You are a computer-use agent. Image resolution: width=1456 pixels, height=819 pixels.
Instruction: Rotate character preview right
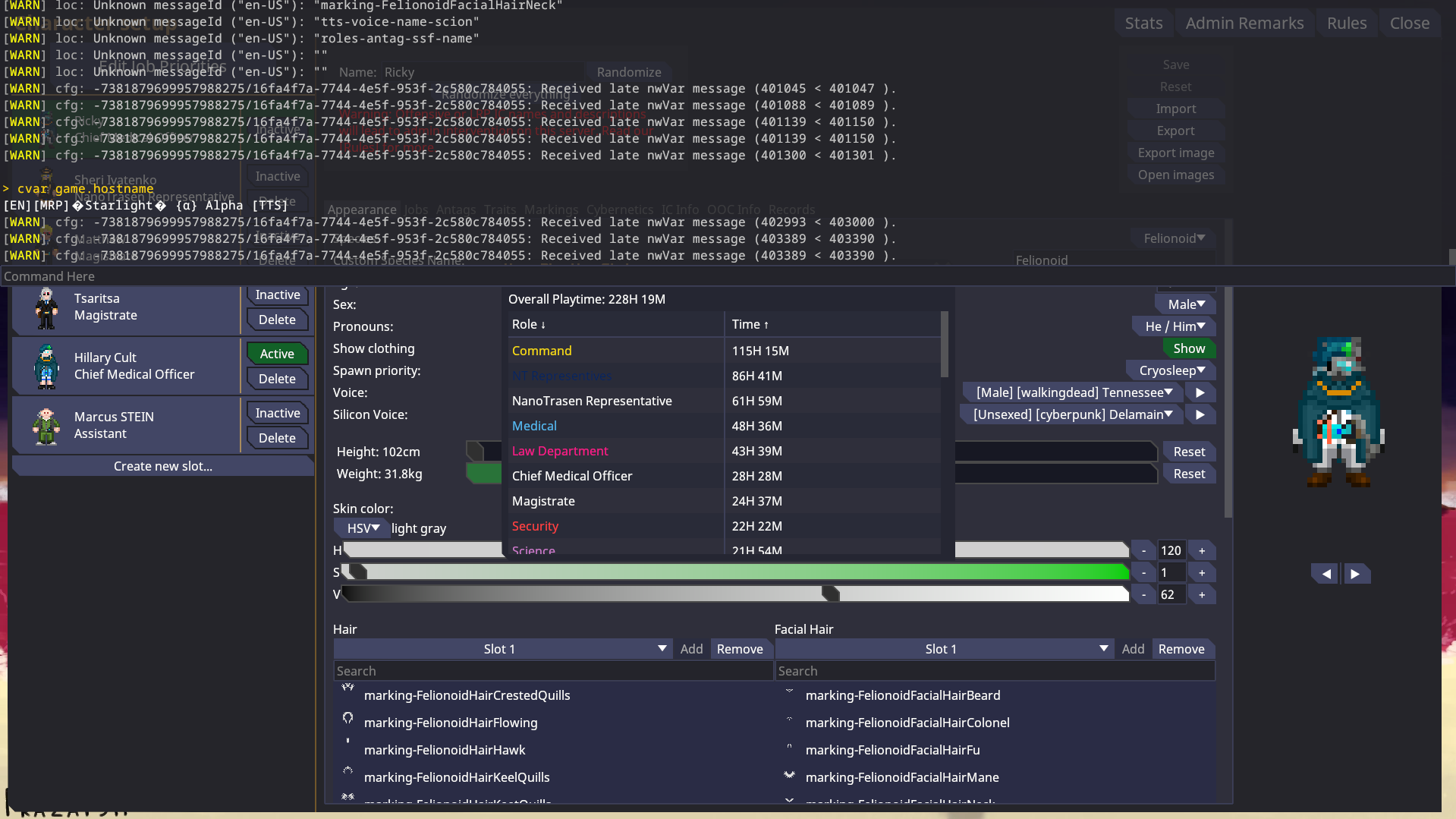1355,574
